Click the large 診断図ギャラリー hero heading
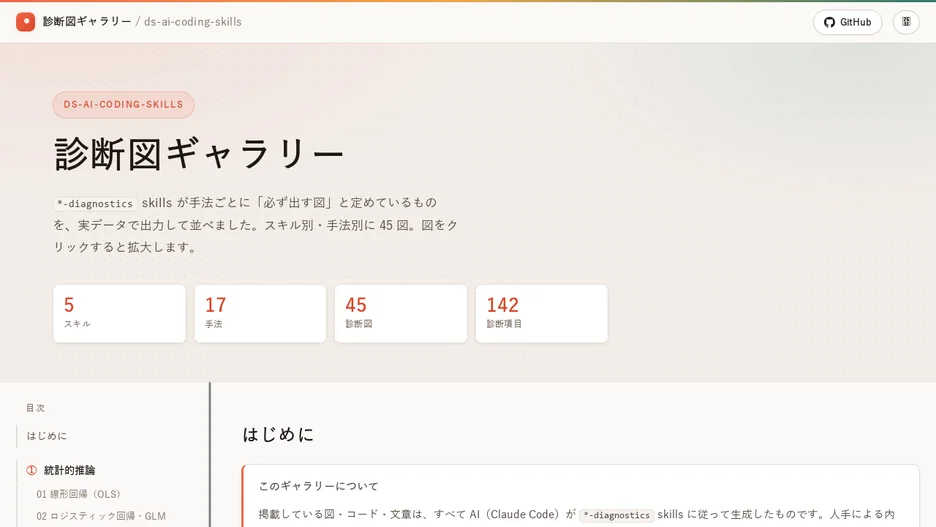936x527 pixels. tap(199, 154)
